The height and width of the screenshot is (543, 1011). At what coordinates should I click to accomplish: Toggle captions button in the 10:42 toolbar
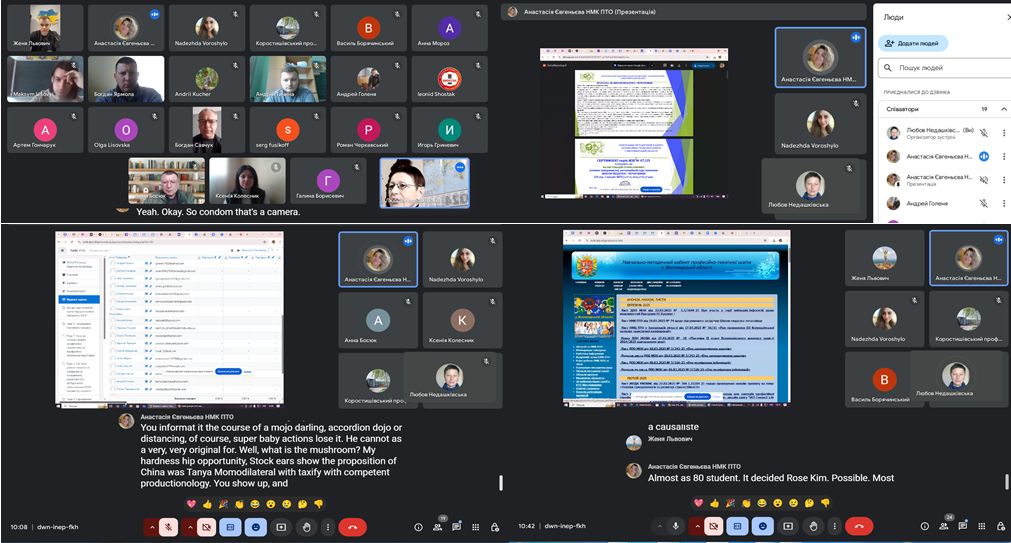tap(737, 526)
